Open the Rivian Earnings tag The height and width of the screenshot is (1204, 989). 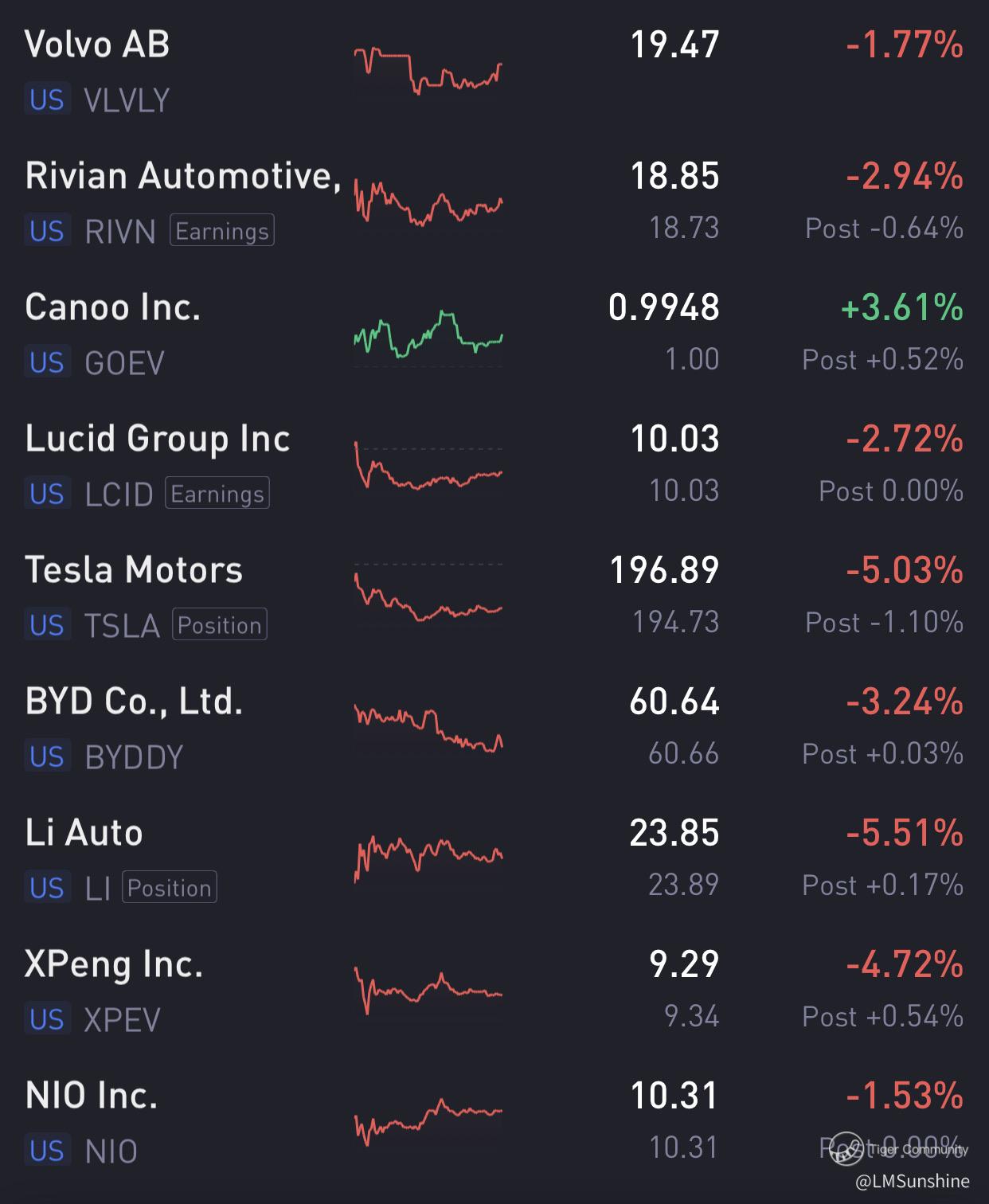222,231
